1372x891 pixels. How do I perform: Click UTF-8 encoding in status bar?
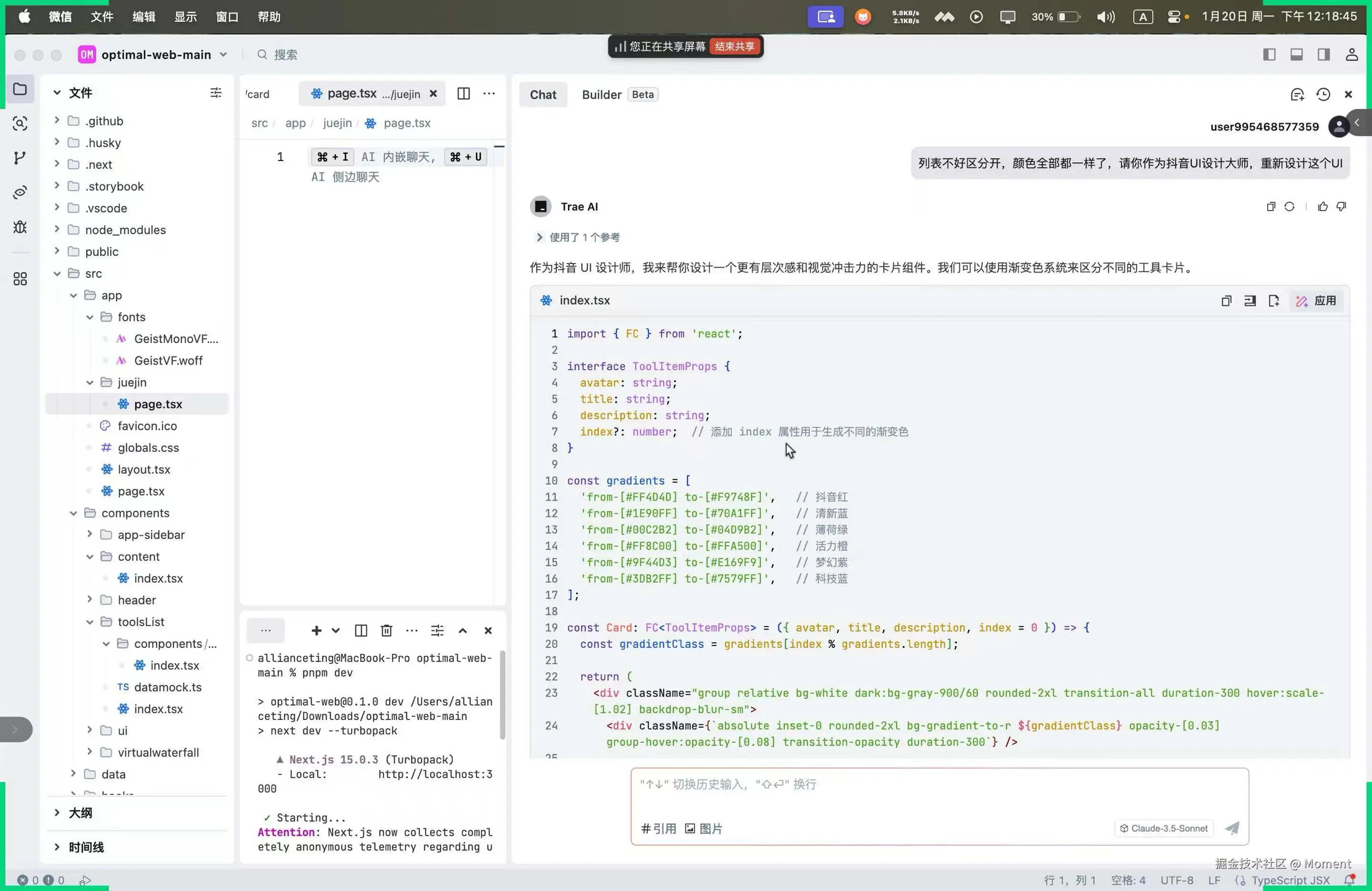tap(1177, 880)
